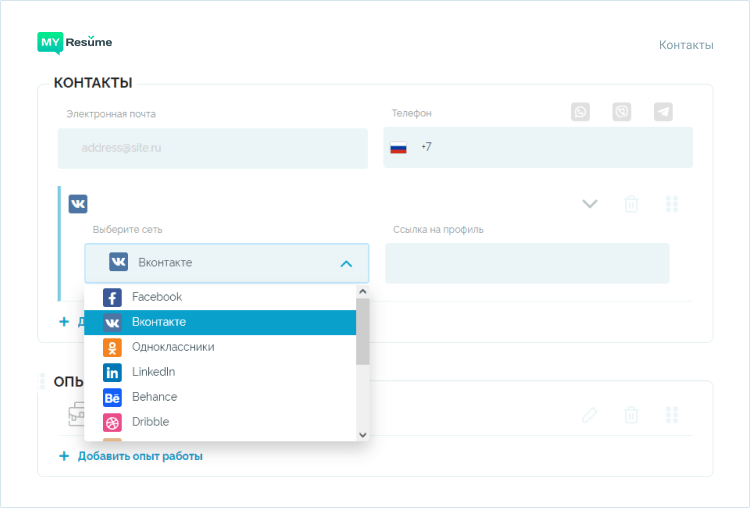The width and height of the screenshot is (750, 508).
Task: Pick Одноклассники from the network list
Action: point(172,347)
